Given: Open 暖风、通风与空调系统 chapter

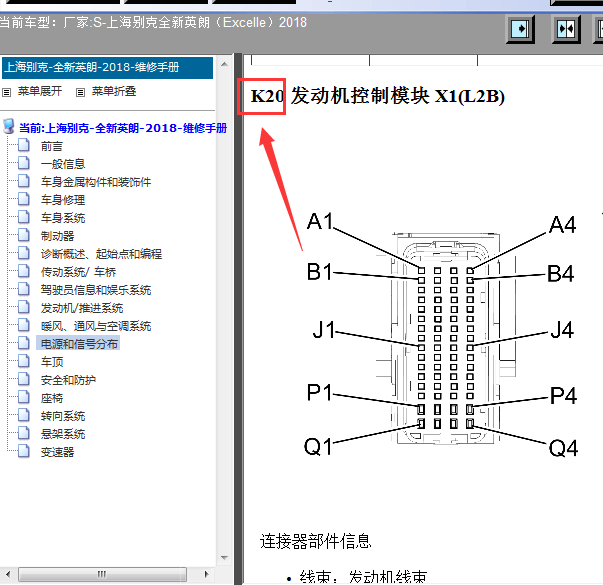Looking at the screenshot, I should point(96,326).
